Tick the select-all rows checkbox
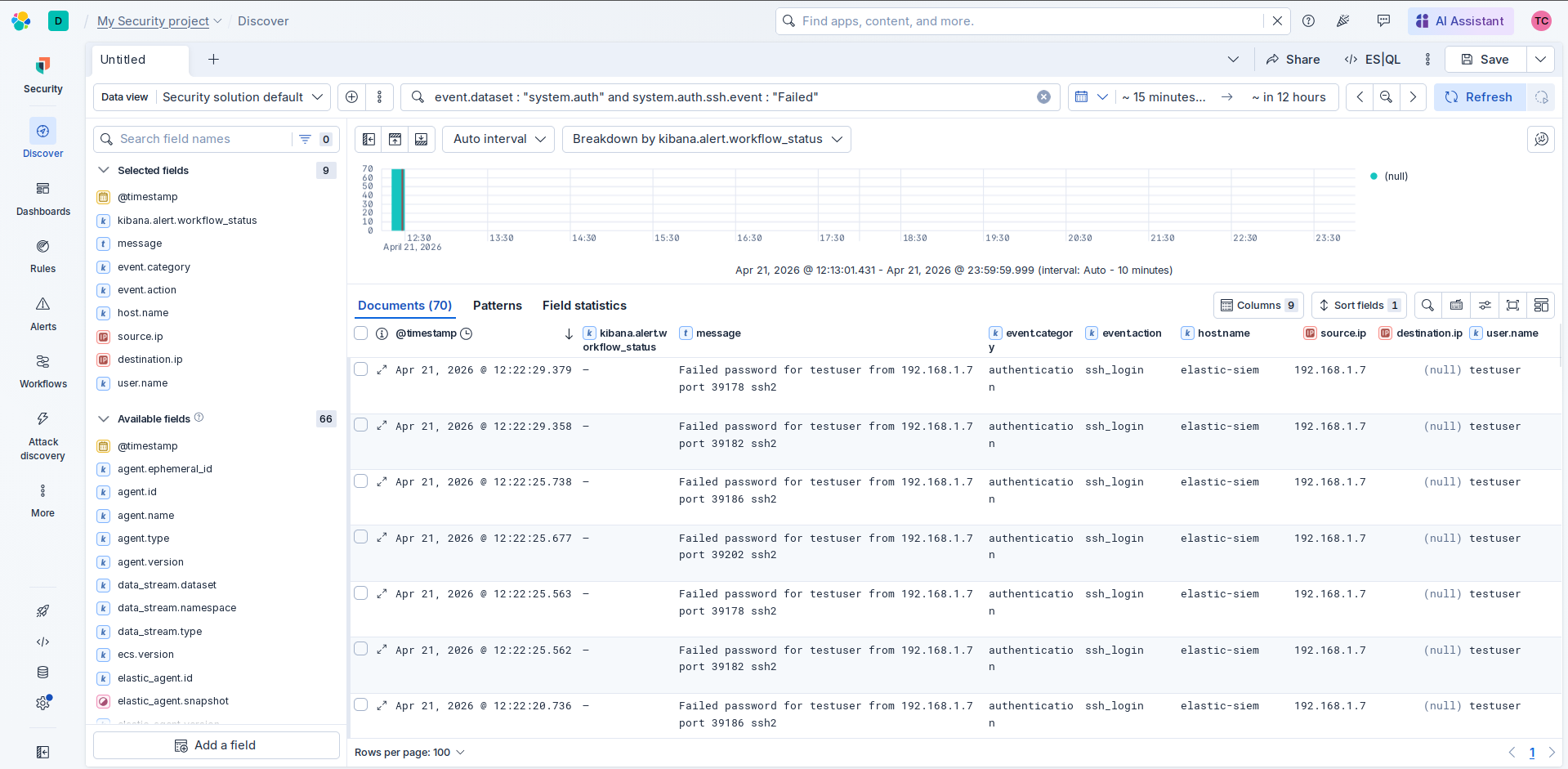This screenshot has width=1568, height=769. pyautogui.click(x=360, y=333)
